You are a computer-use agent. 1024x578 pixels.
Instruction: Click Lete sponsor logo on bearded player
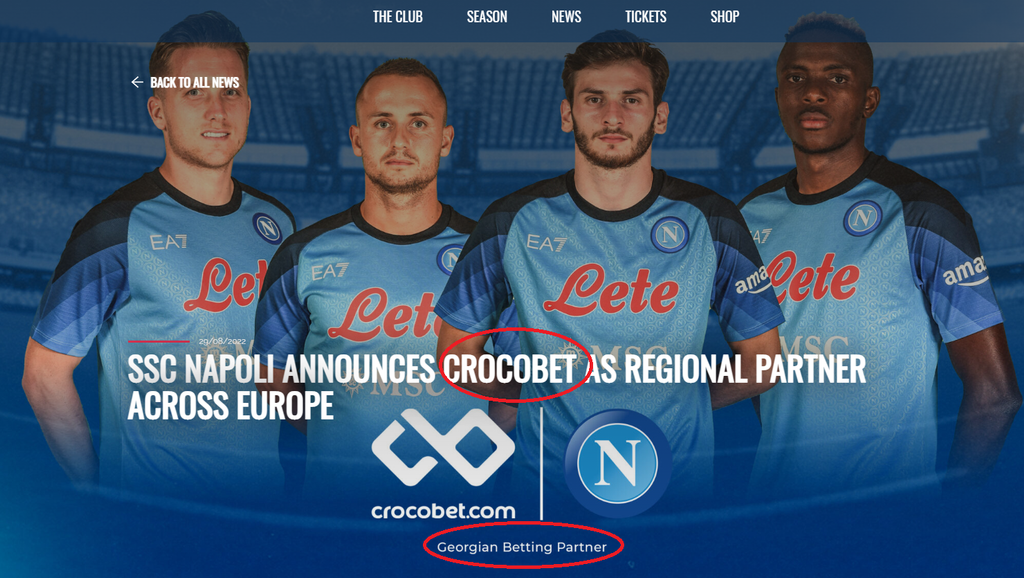pyautogui.click(x=611, y=291)
